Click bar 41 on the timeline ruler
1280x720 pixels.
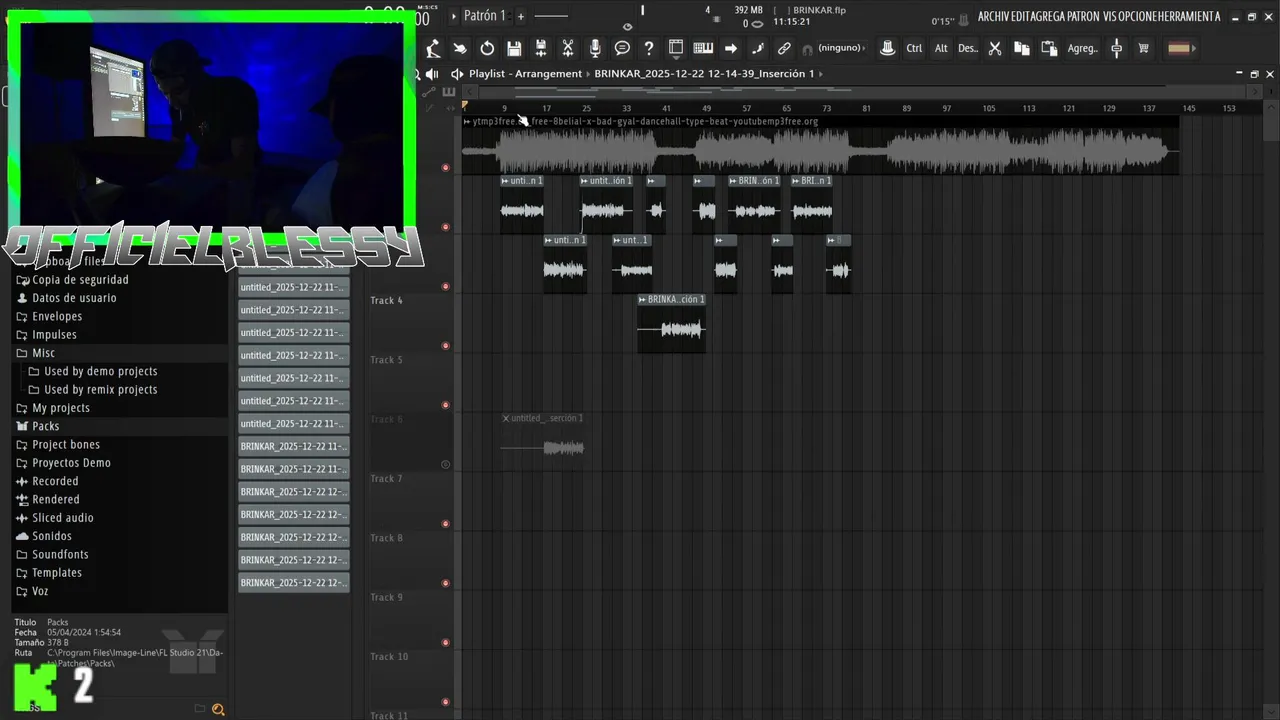666,108
